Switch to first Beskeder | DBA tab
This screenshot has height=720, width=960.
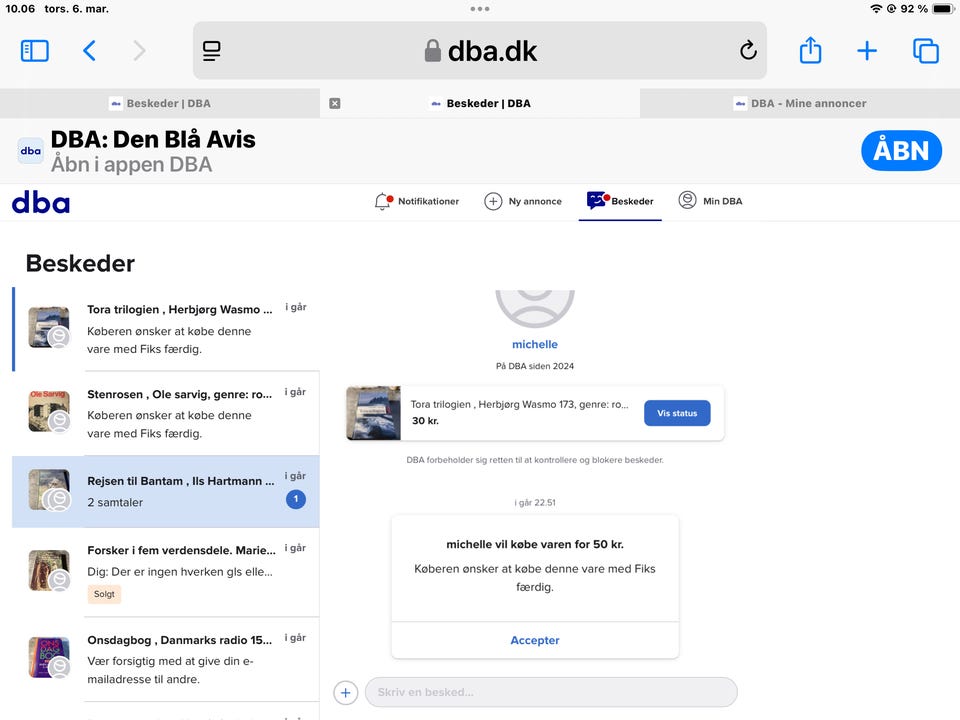pyautogui.click(x=160, y=103)
